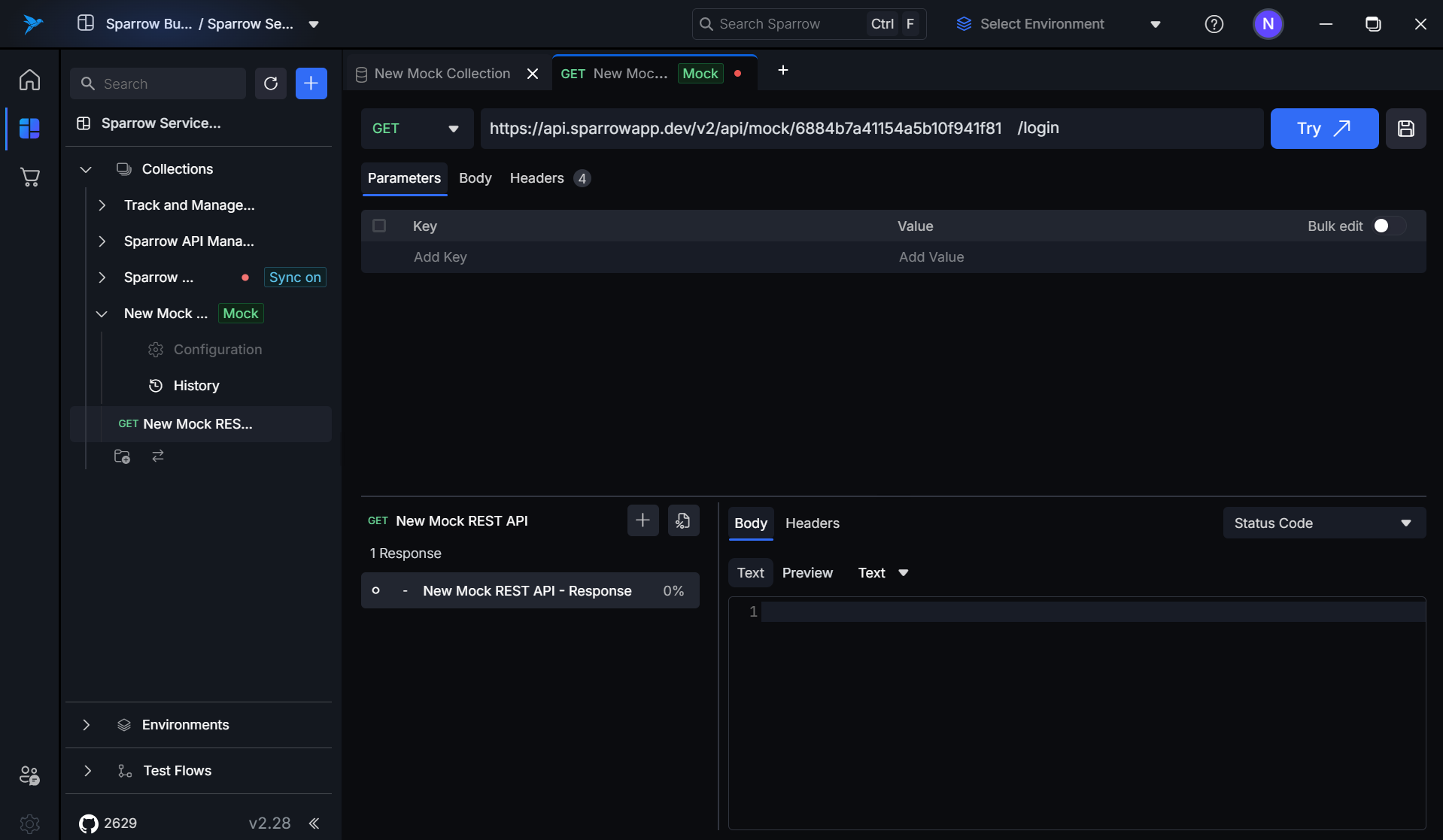Add a new mock response with plus

643,520
